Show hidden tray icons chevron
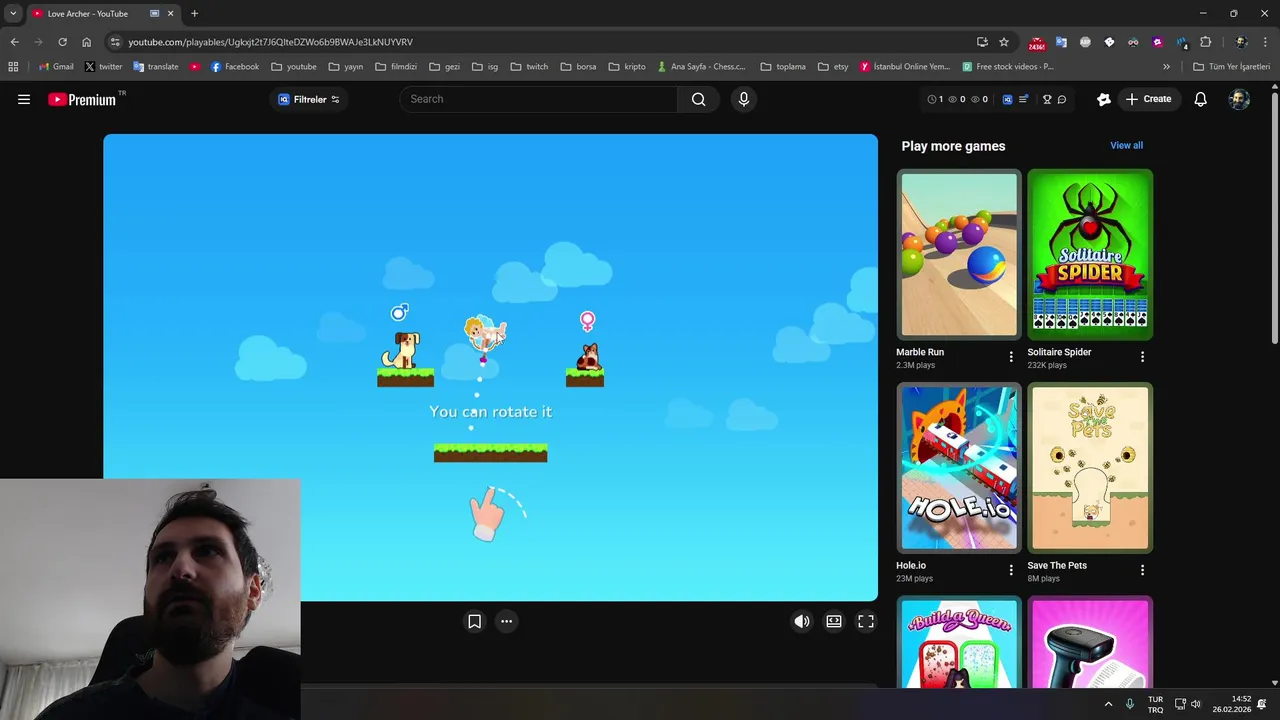Image resolution: width=1280 pixels, height=720 pixels. coord(1108,704)
